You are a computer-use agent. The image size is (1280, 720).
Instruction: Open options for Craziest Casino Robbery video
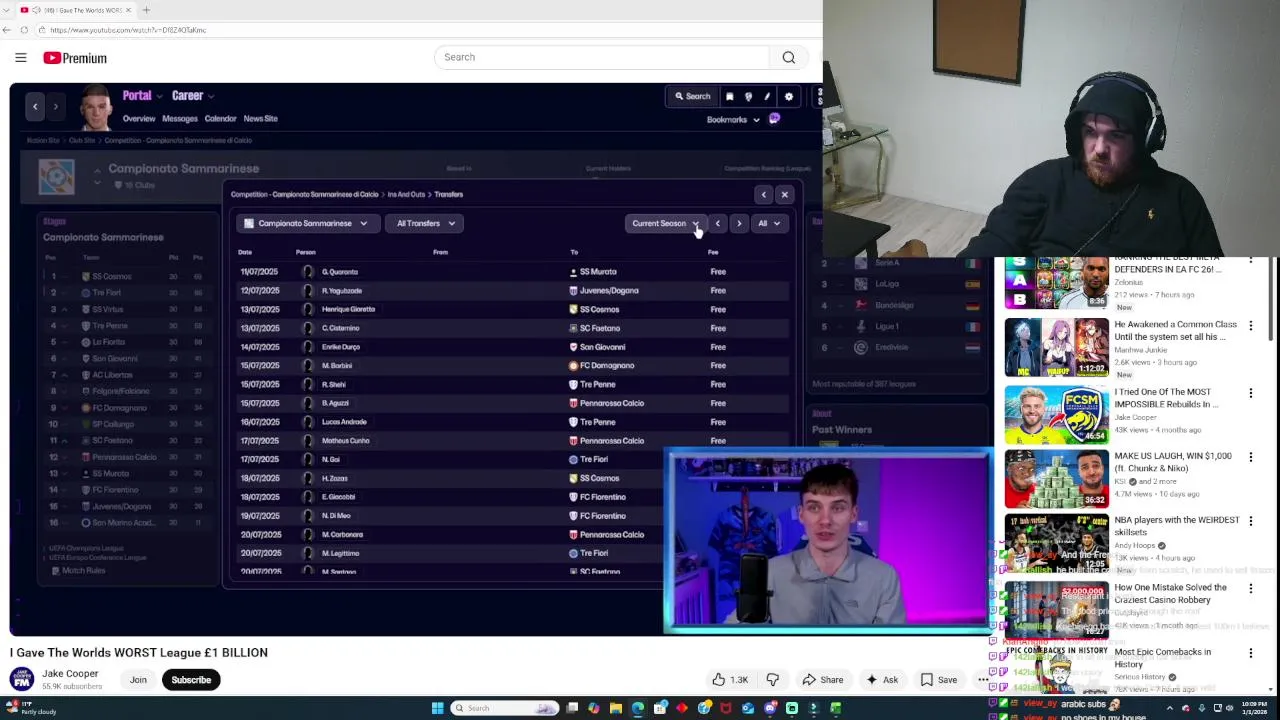pos(1250,589)
